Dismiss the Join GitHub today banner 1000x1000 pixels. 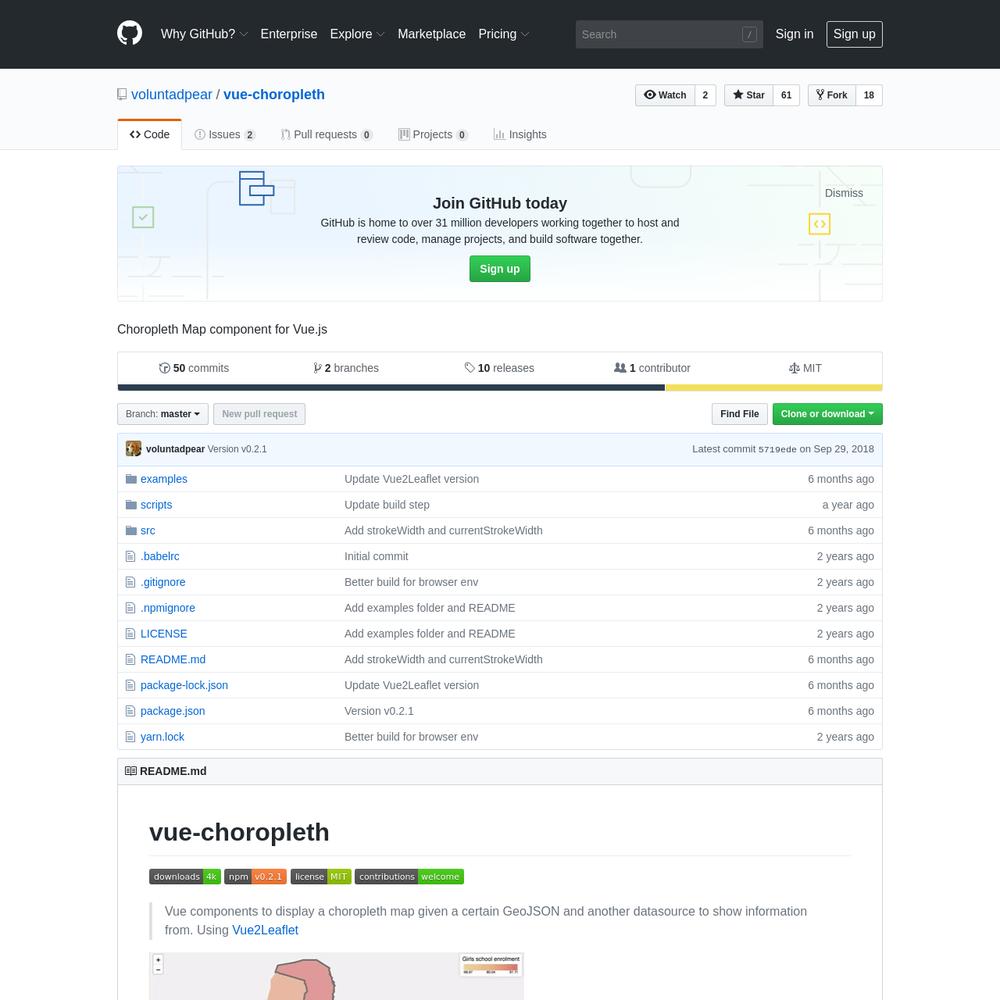pyautogui.click(x=844, y=193)
